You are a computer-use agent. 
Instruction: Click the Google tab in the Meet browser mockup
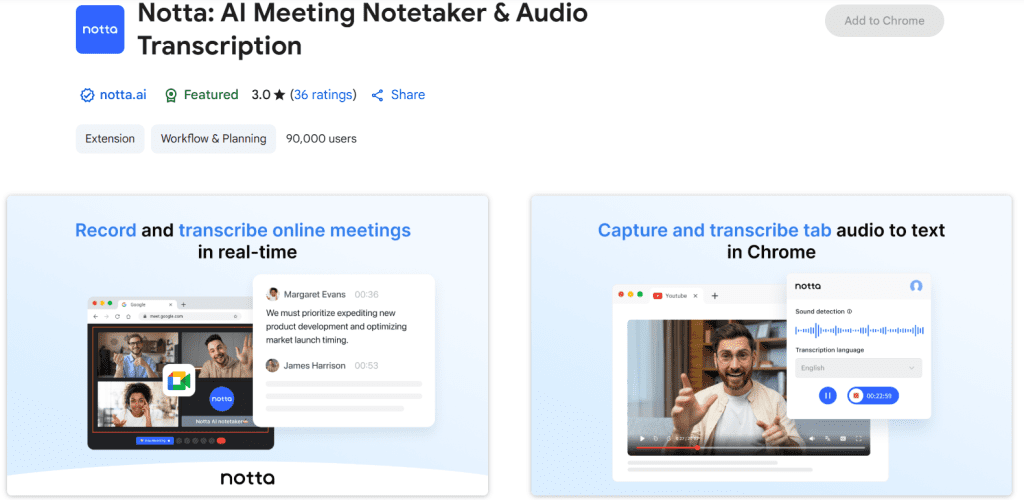pos(148,305)
